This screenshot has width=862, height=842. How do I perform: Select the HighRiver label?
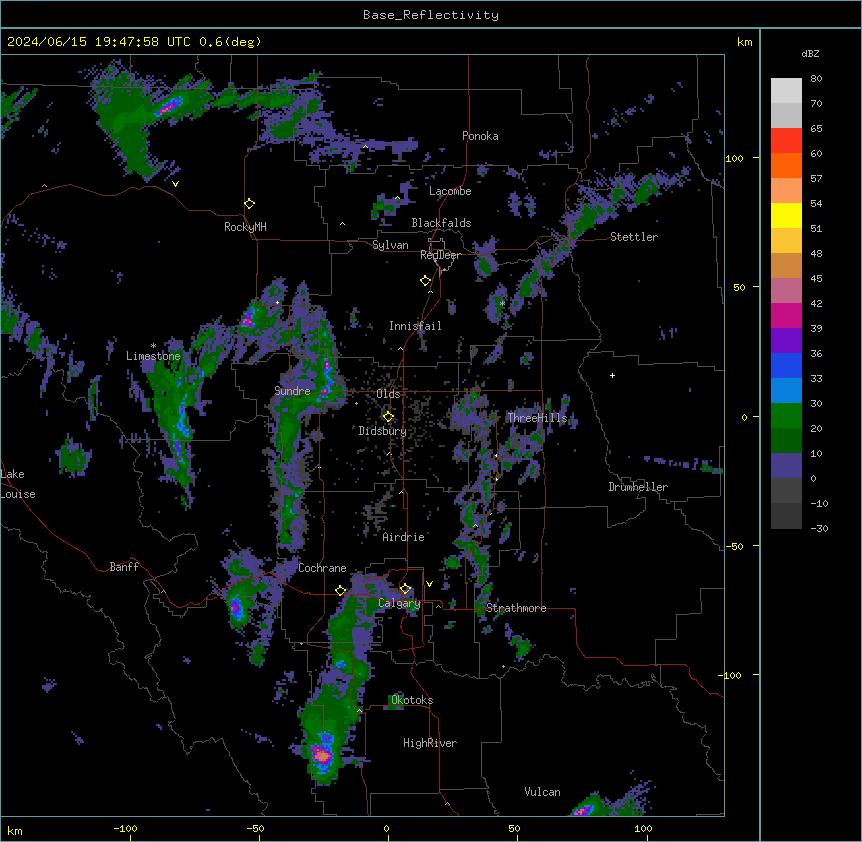coord(430,743)
